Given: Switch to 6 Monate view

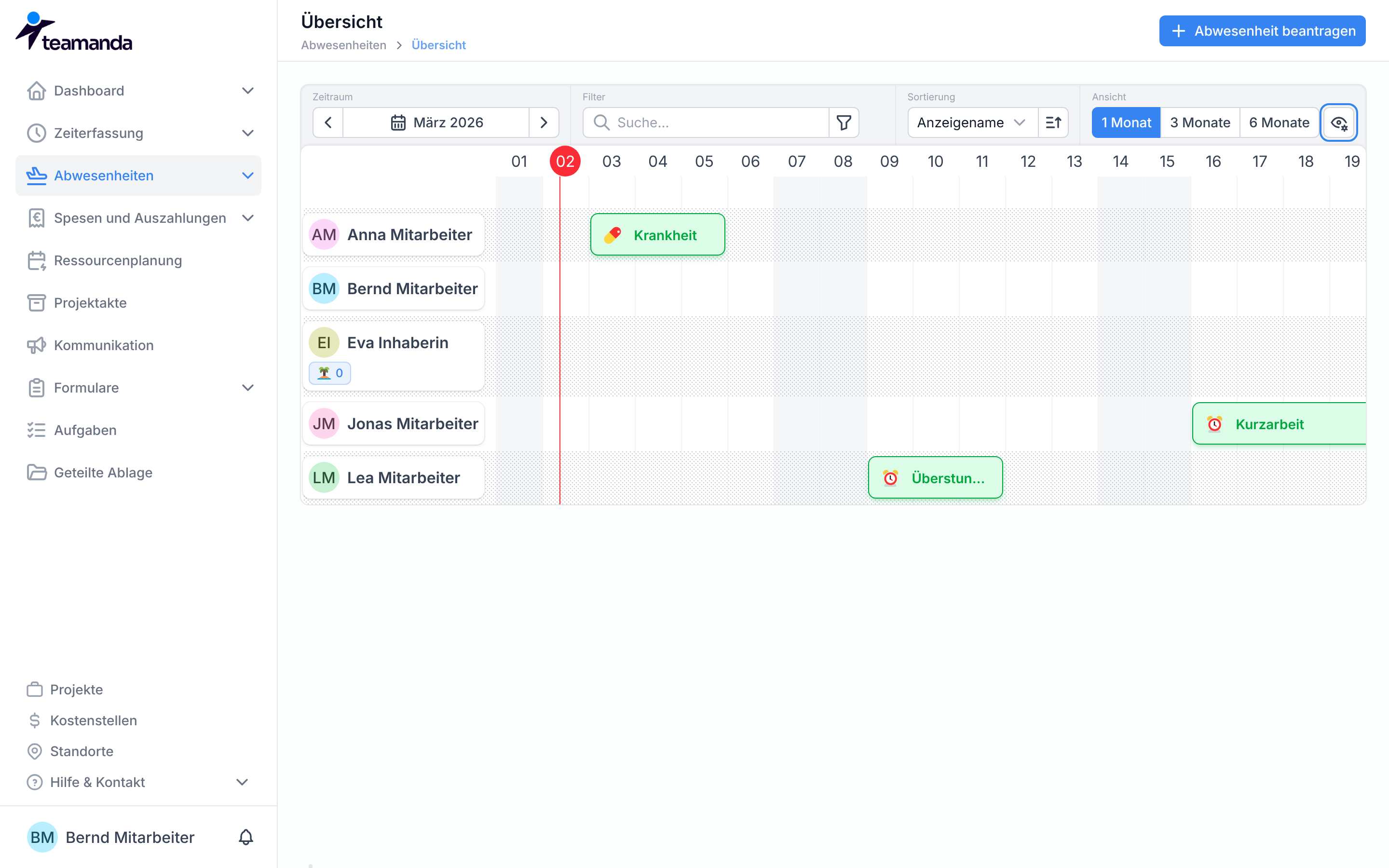Looking at the screenshot, I should click(x=1280, y=122).
